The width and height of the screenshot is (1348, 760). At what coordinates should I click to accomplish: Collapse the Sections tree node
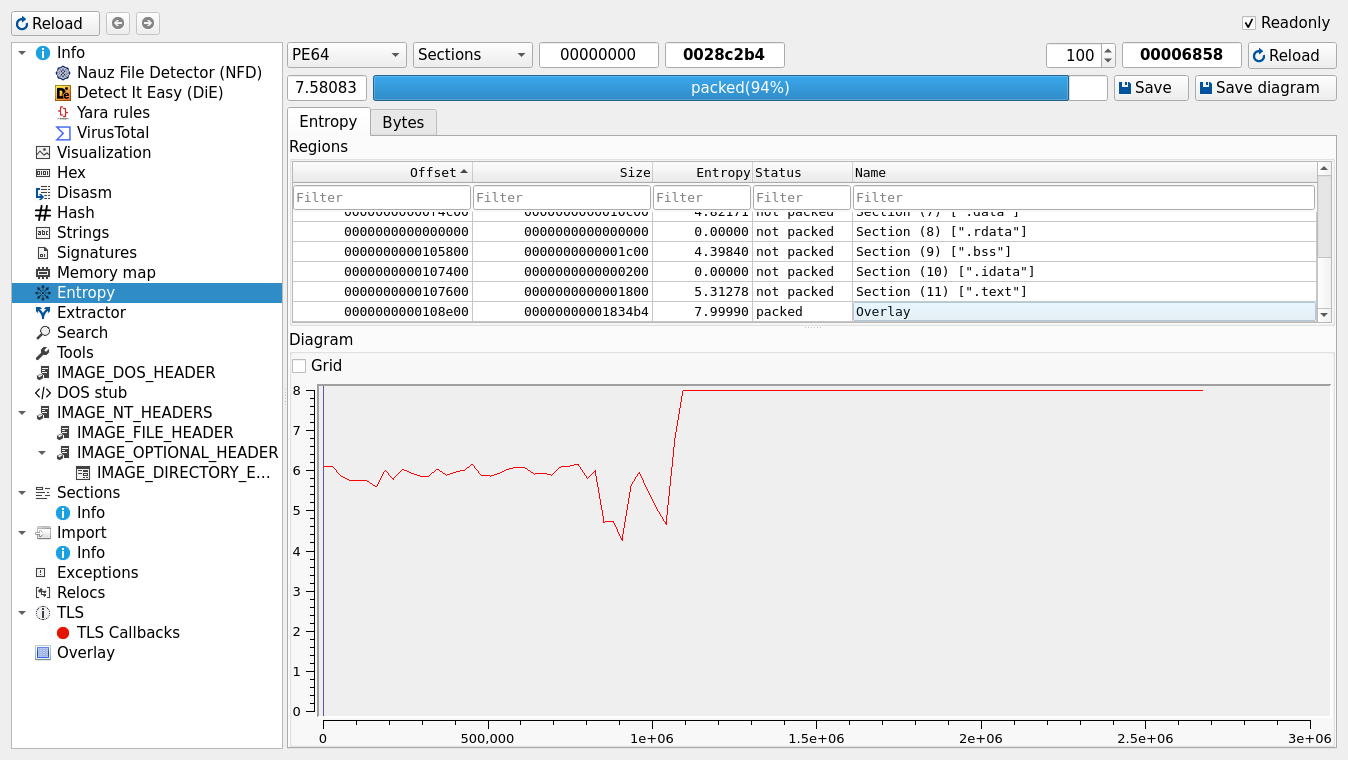tap(22, 493)
